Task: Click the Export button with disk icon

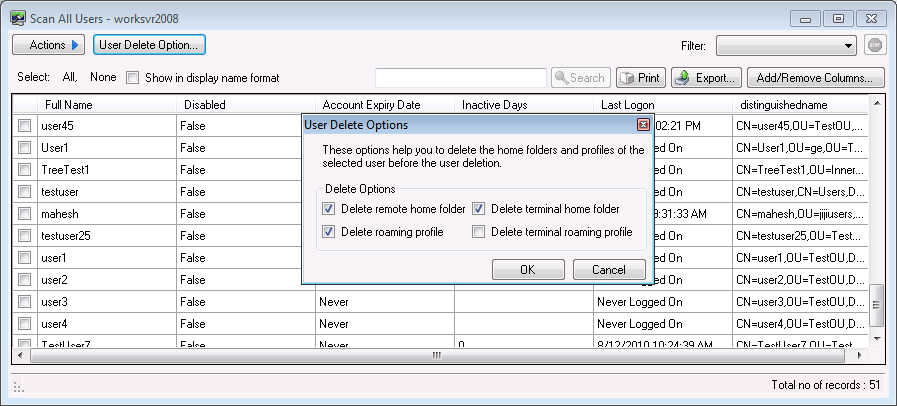Action: pyautogui.click(x=706, y=77)
